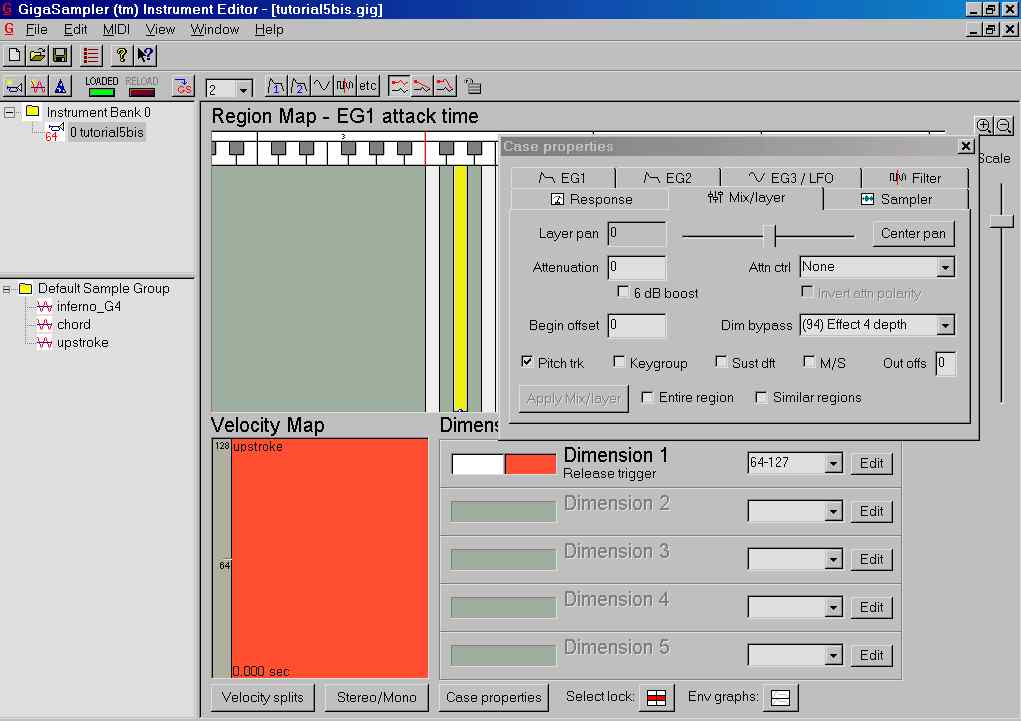The image size is (1021, 721).
Task: Open the Dimension 5 dropdown
Action: point(833,655)
